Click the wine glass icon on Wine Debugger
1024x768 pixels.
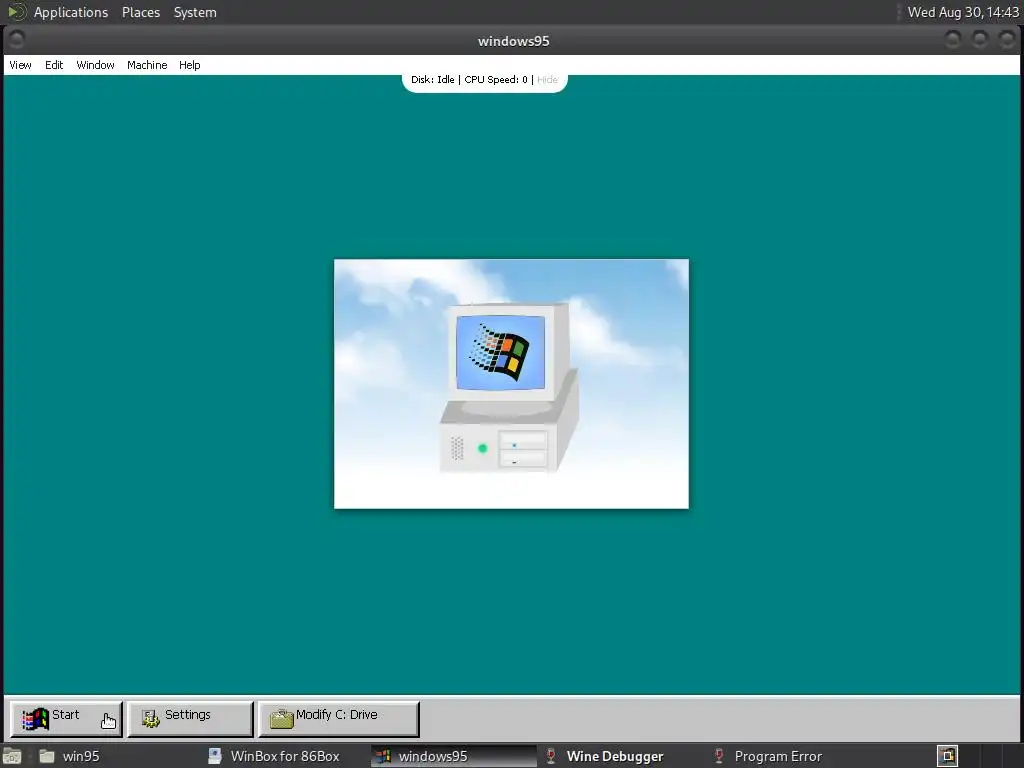(x=551, y=756)
